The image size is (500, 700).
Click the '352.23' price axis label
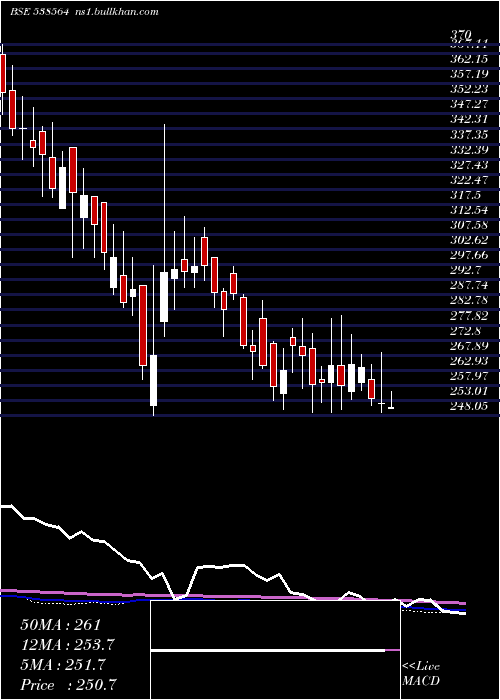pyautogui.click(x=469, y=89)
